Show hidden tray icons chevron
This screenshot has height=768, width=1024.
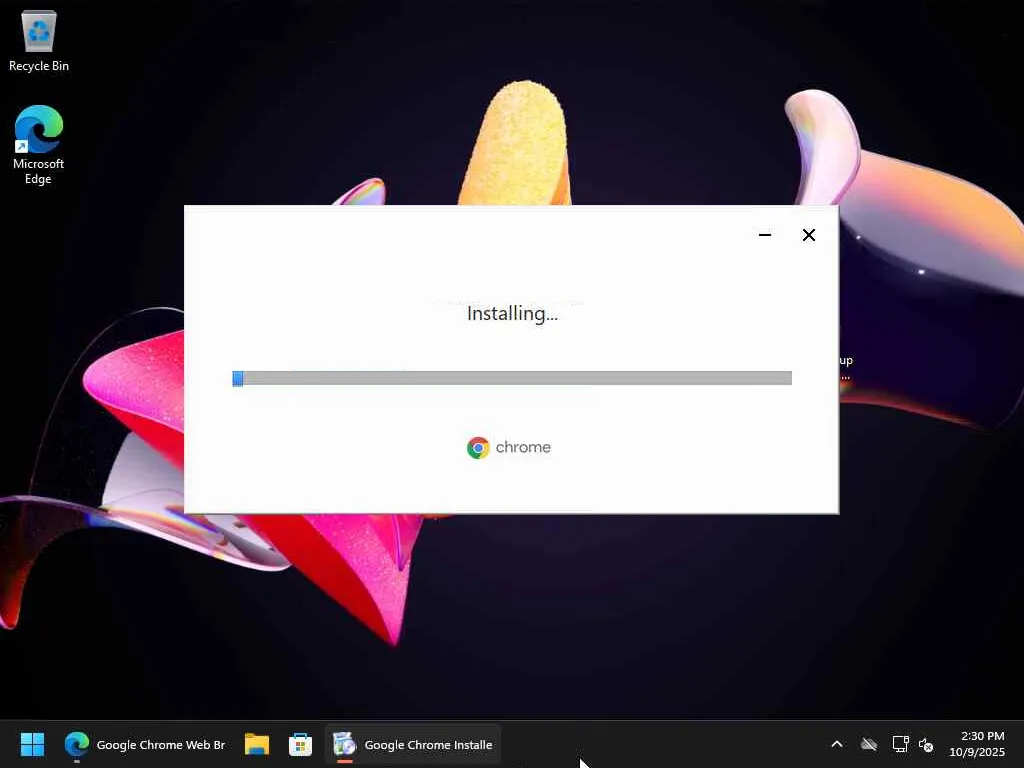837,744
